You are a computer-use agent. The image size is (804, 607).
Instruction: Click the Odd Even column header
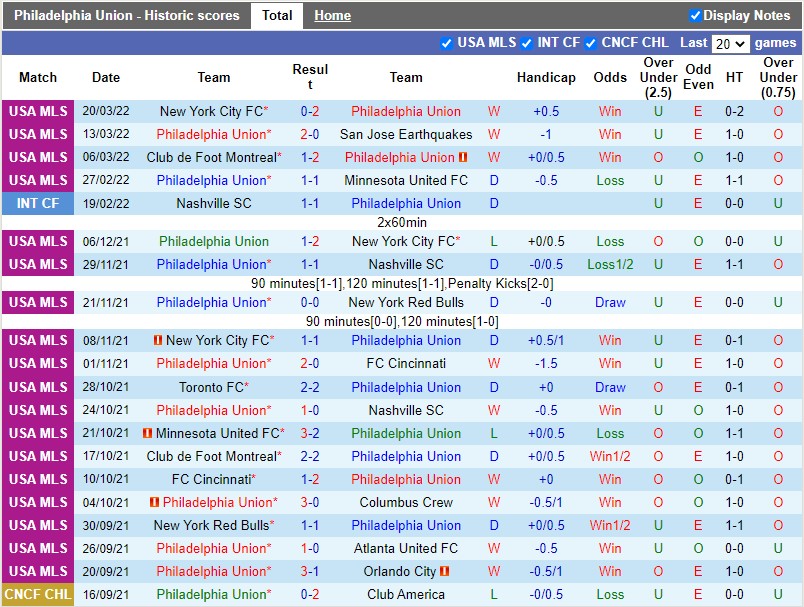click(698, 77)
